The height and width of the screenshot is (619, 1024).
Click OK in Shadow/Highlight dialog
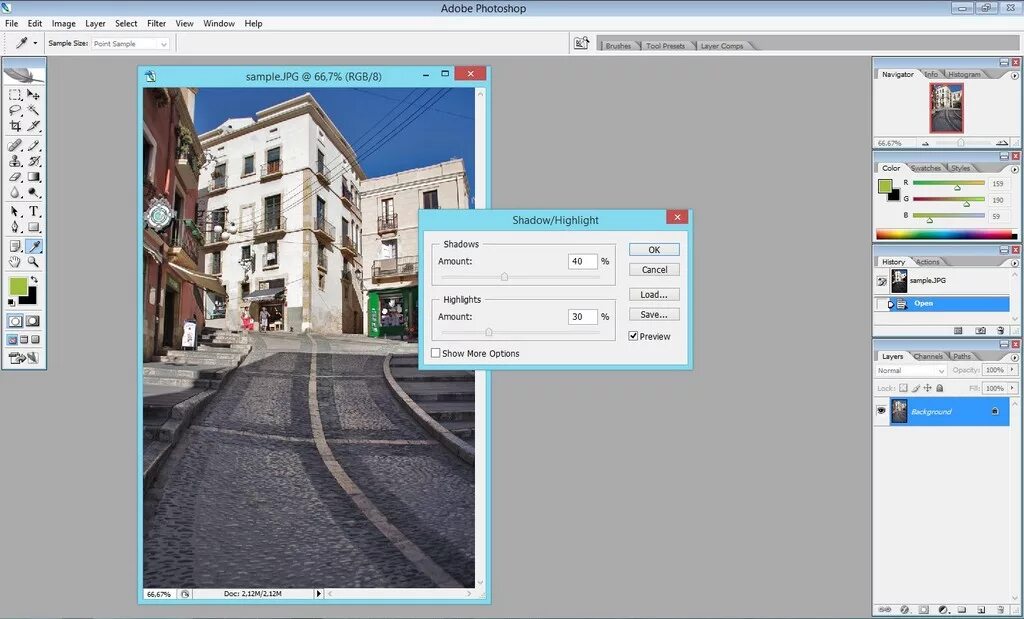(654, 249)
